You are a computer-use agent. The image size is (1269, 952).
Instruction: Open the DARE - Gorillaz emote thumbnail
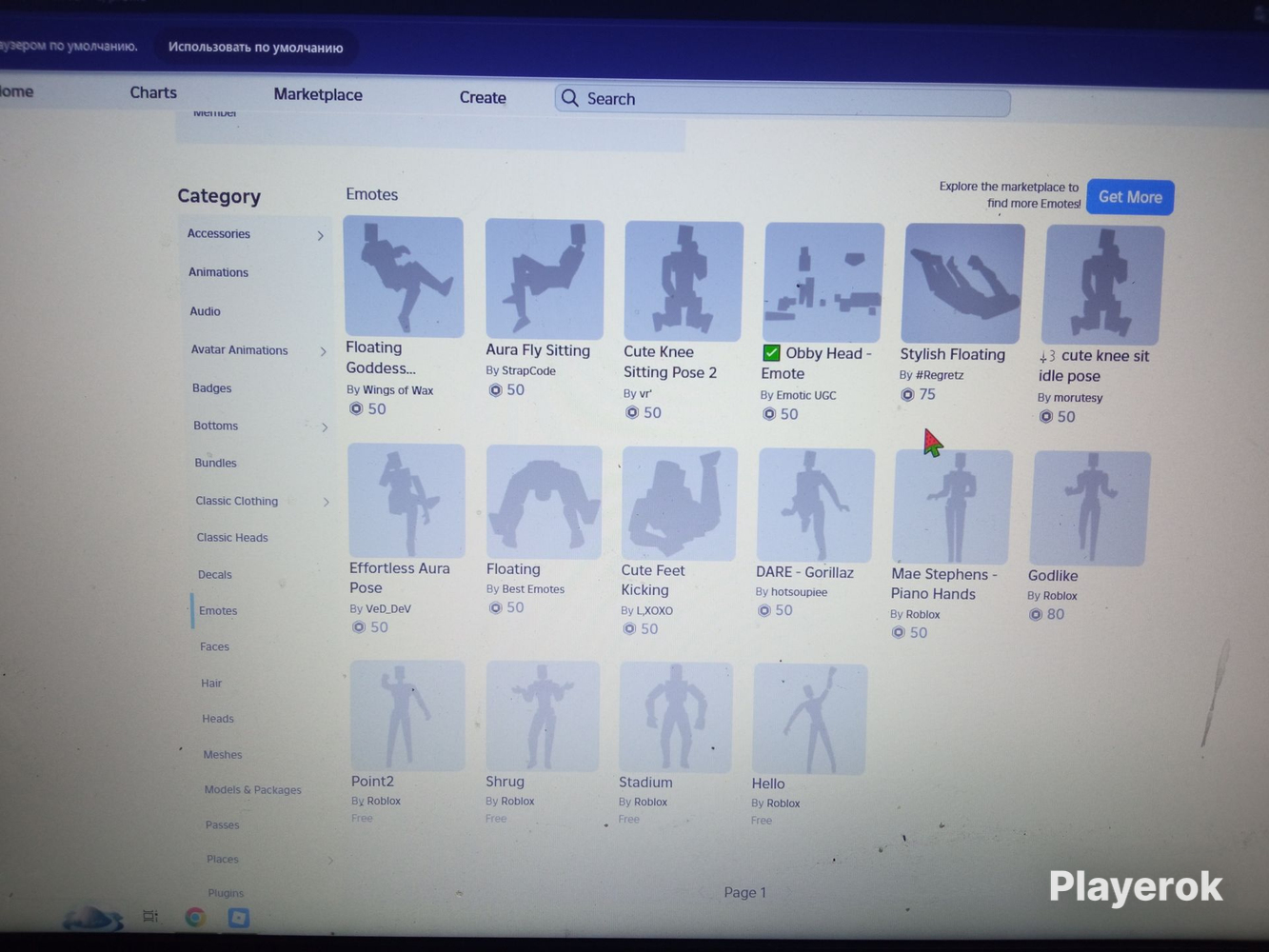coord(815,506)
